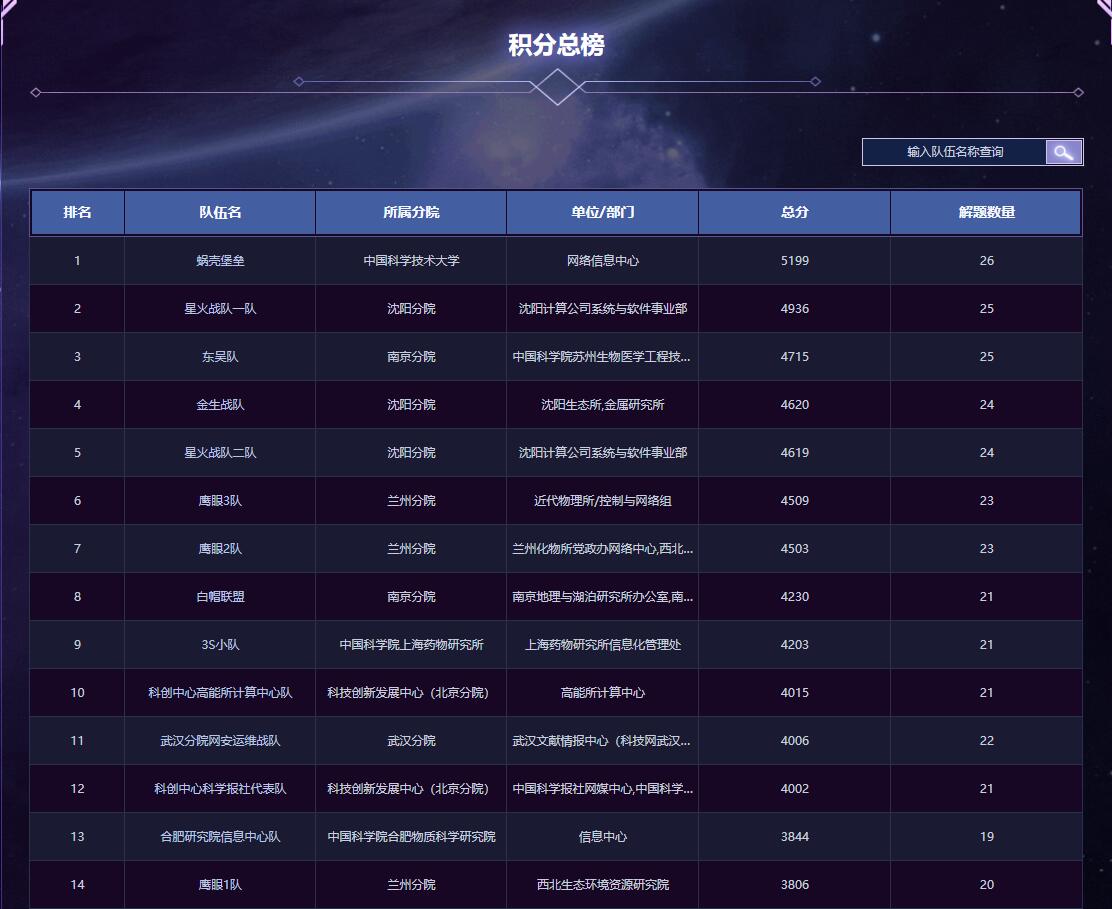The image size is (1112, 909).
Task: Click the 所属分院 column header
Action: pyautogui.click(x=411, y=212)
